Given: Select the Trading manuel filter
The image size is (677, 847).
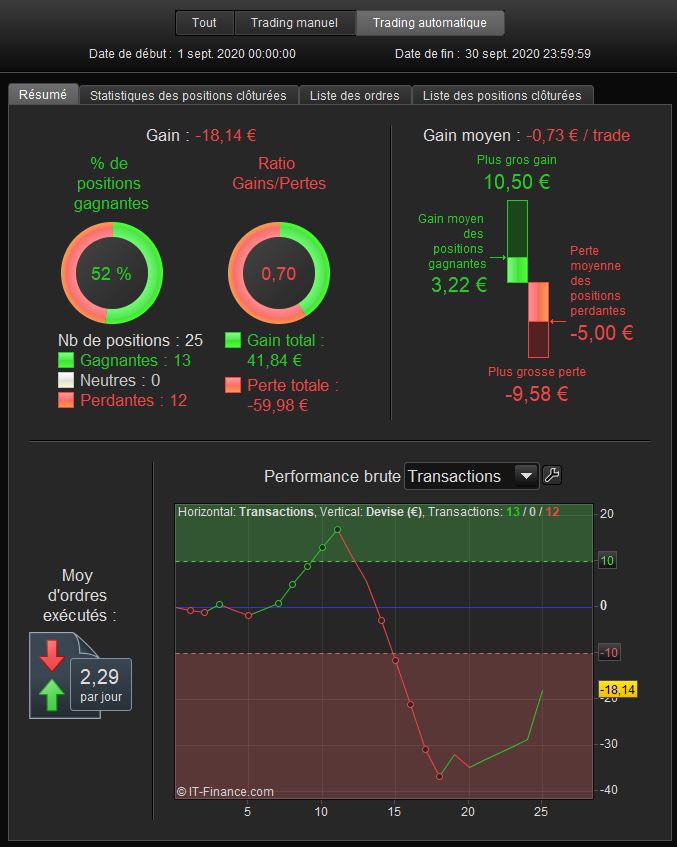Looking at the screenshot, I should 294,23.
